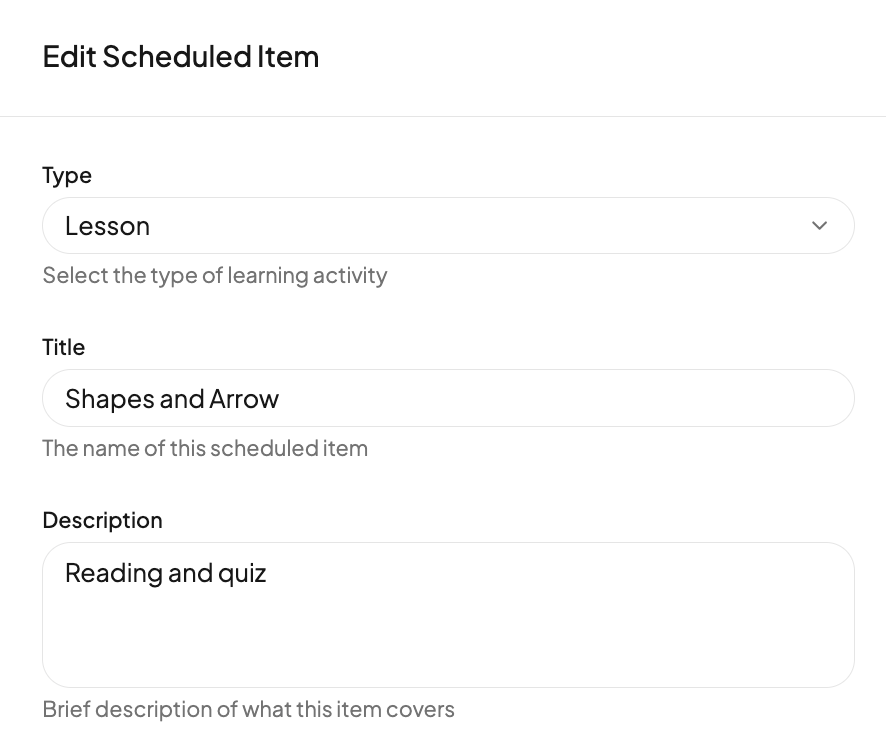Image resolution: width=886 pixels, height=742 pixels.
Task: Click the 'Type' field label
Action: pos(67,175)
